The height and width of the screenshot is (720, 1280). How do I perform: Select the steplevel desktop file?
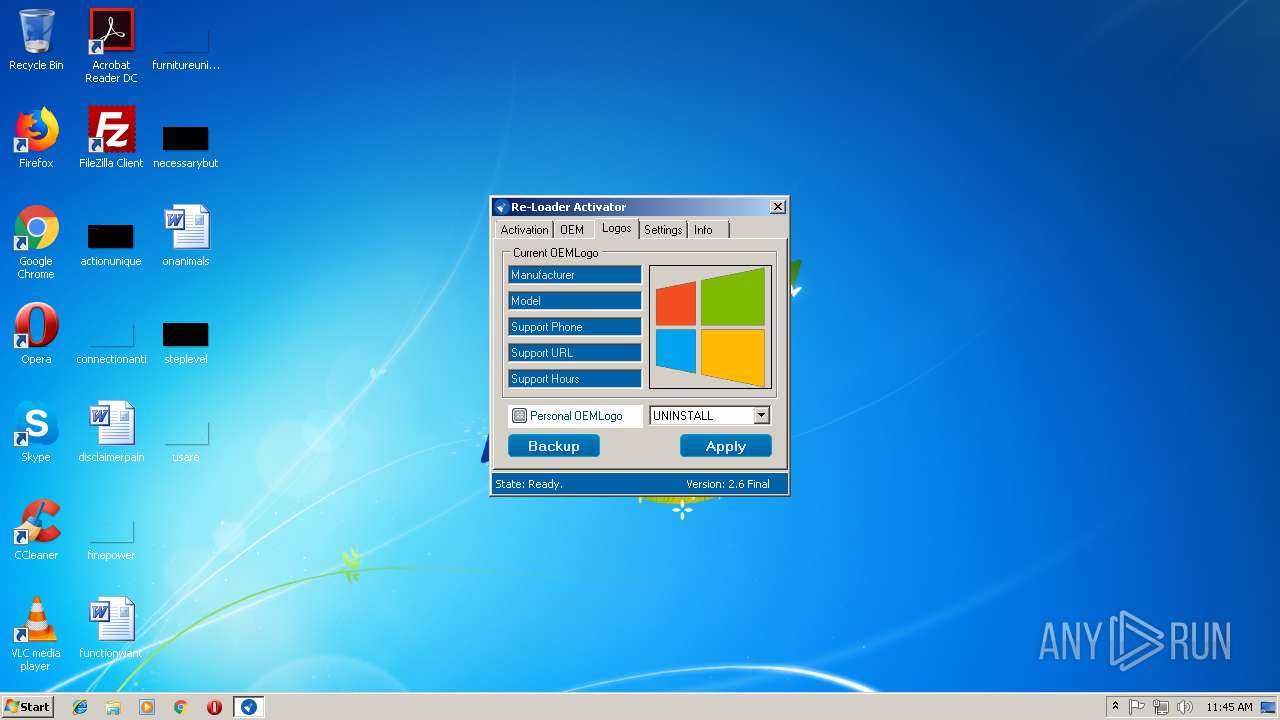[186, 342]
